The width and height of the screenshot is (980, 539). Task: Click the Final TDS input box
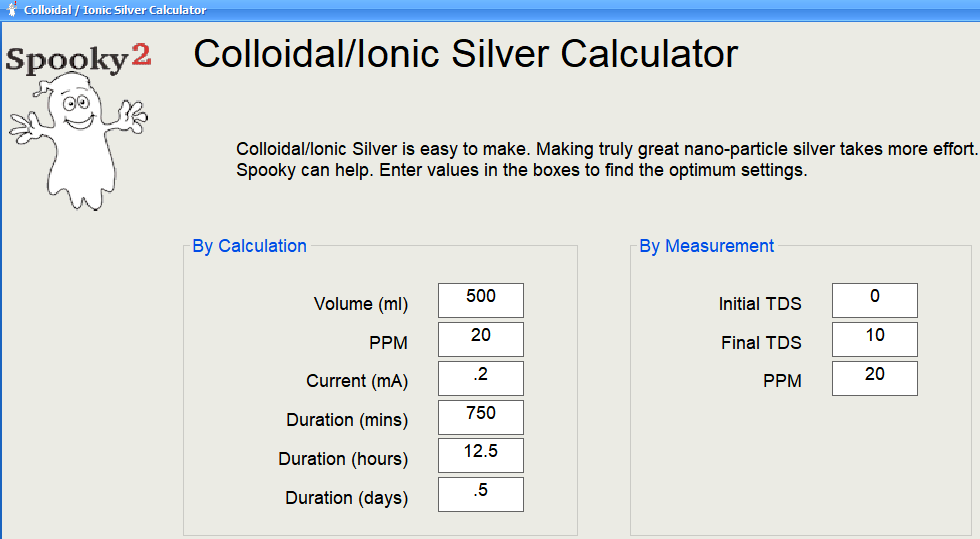coord(874,340)
